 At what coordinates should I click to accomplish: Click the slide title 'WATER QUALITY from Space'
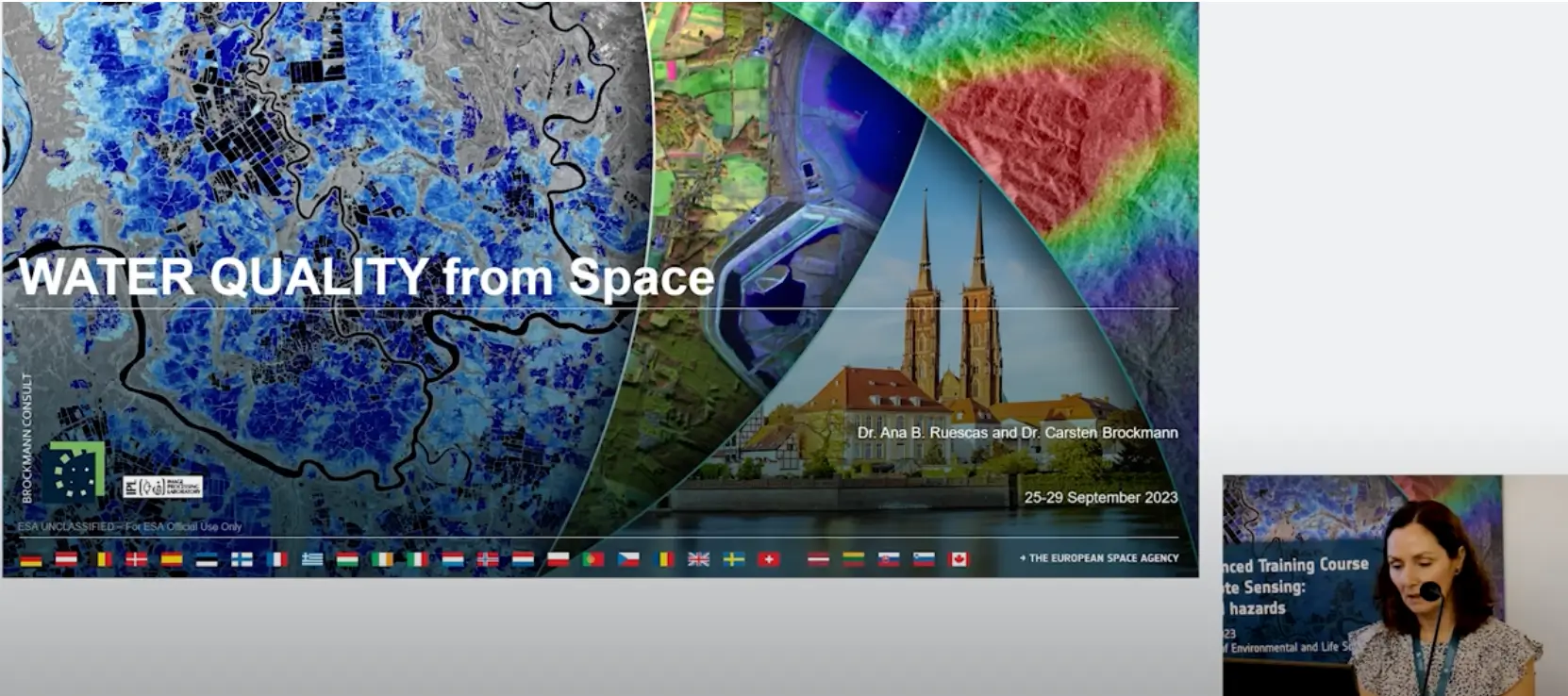366,277
